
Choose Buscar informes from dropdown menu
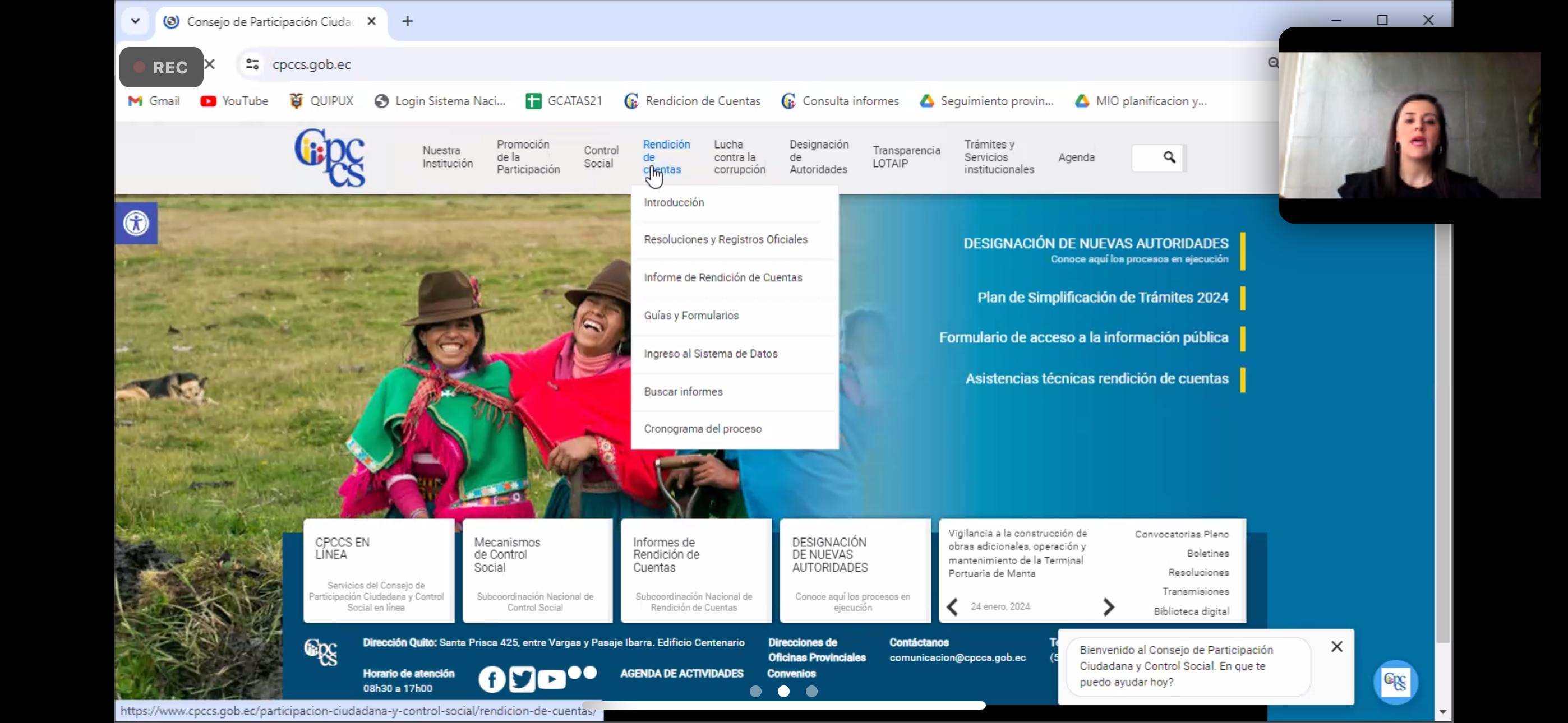(683, 391)
